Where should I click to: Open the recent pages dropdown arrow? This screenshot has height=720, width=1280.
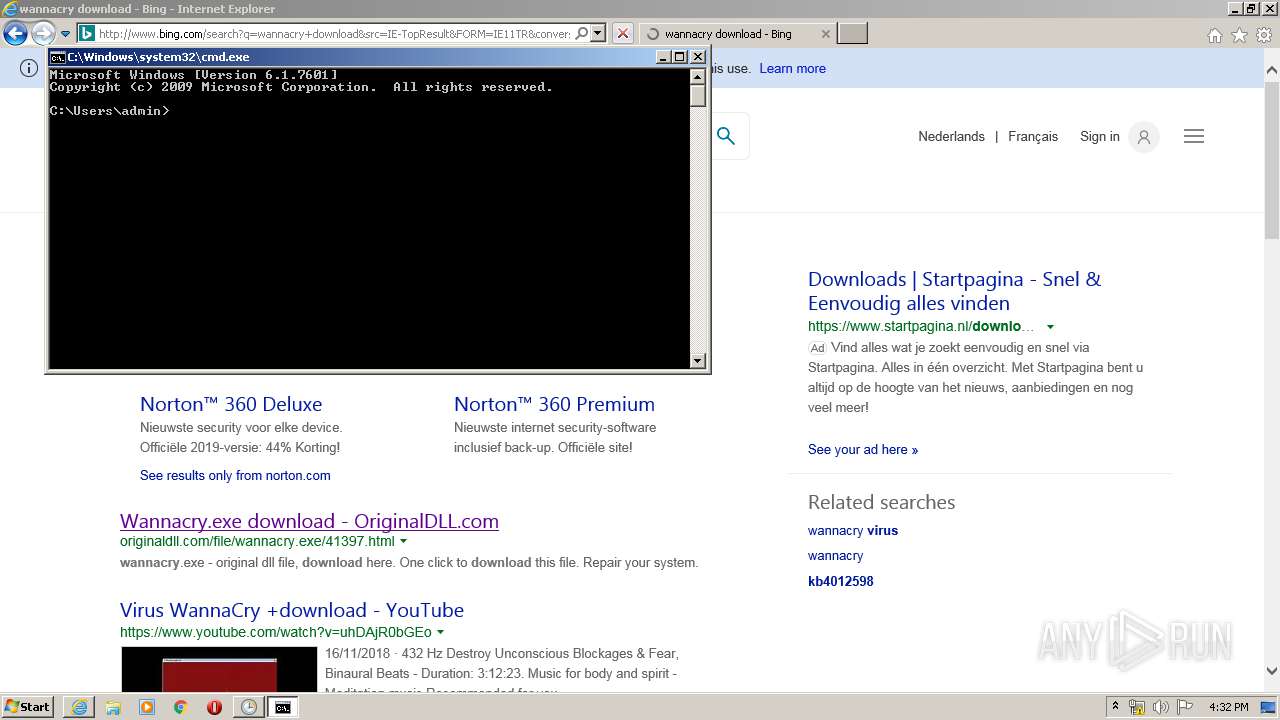(x=65, y=34)
